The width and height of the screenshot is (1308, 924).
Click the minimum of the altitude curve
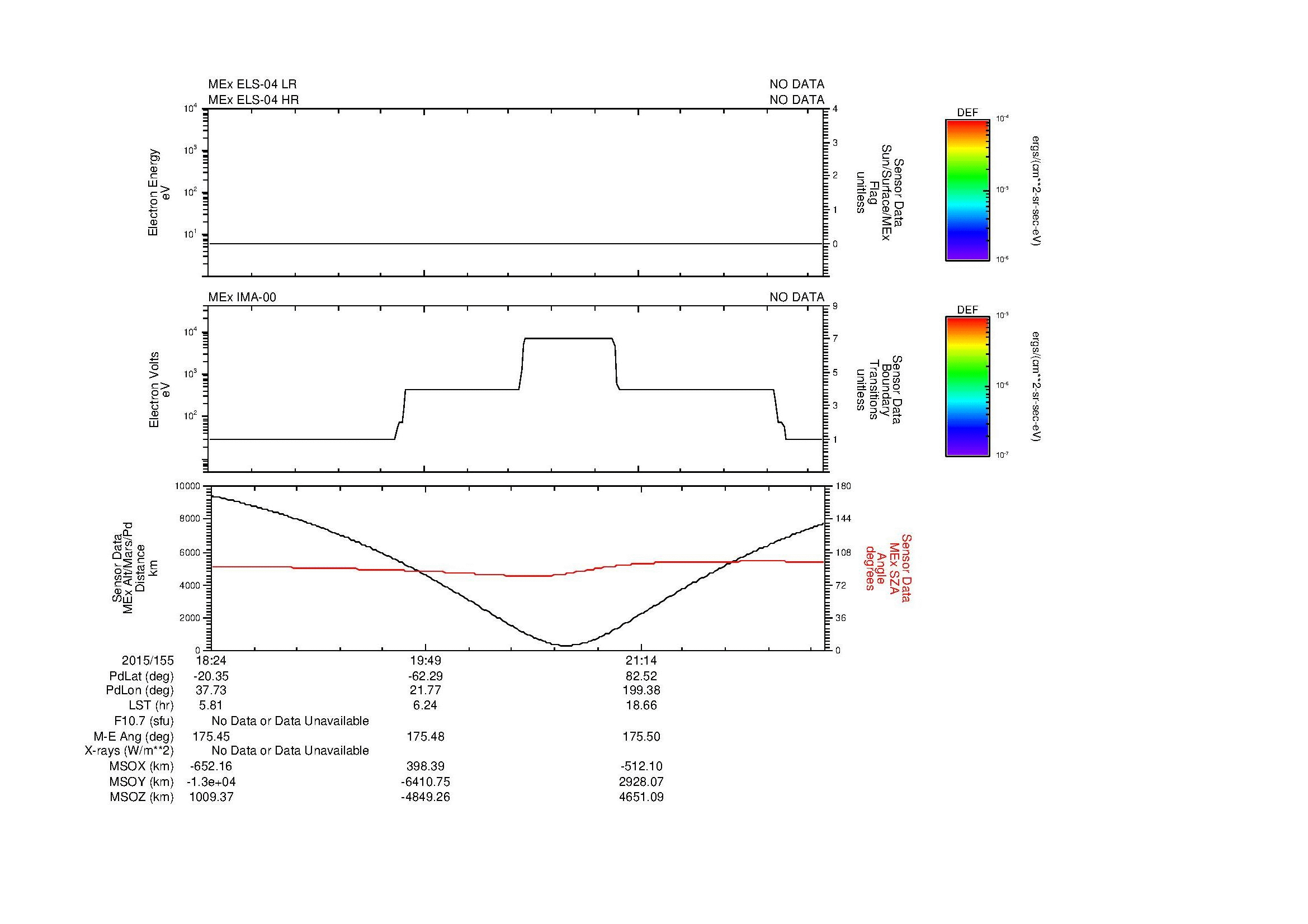point(565,645)
